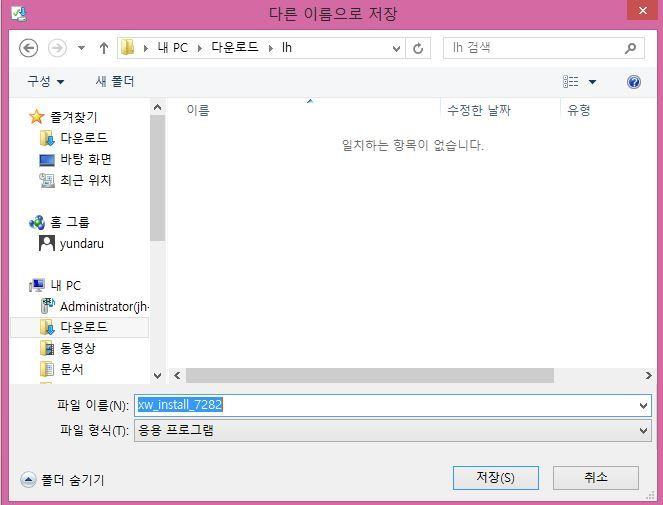Viewport: 663px width, 505px height.
Task: Open the 파일 형식 combo box
Action: 393,431
